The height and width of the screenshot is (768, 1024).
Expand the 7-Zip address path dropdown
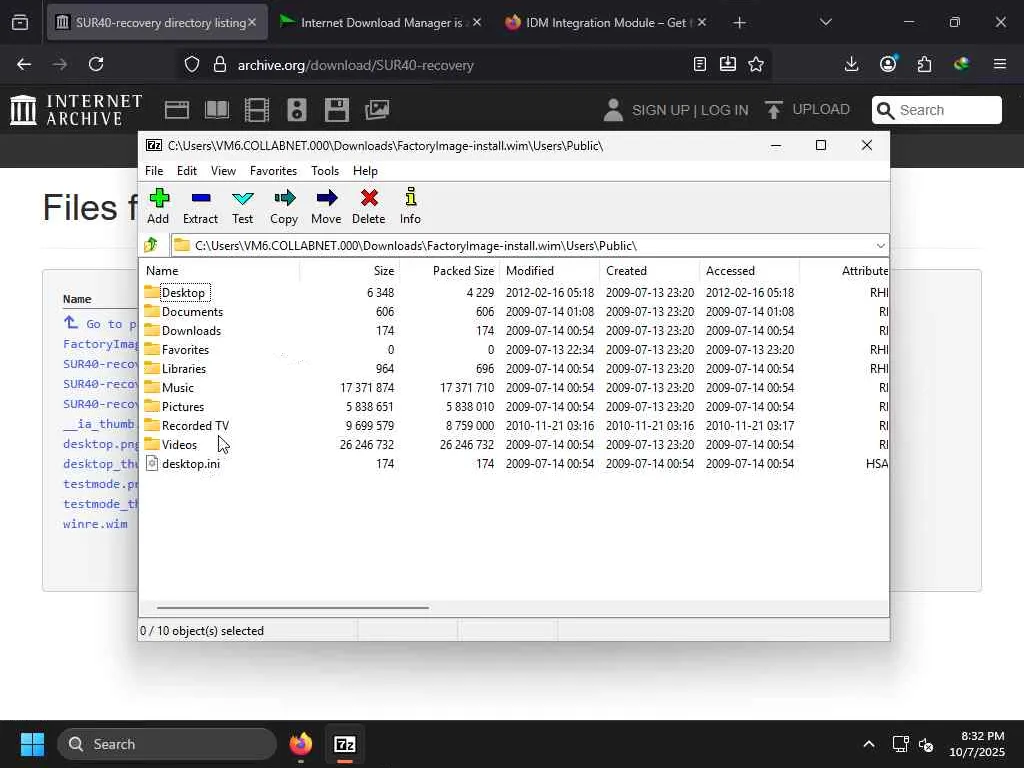point(880,246)
